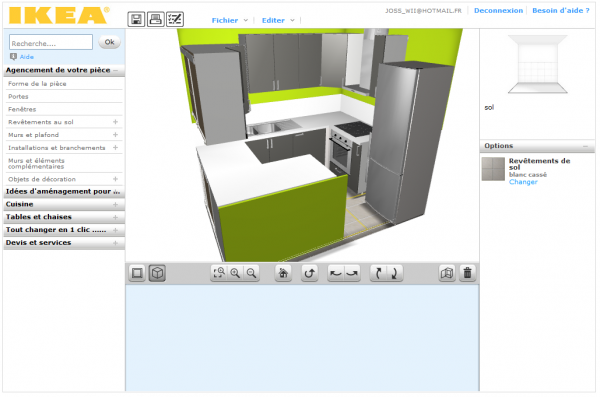The height and width of the screenshot is (397, 600).
Task: Click the Print icon in top toolbar
Action: coord(155,19)
